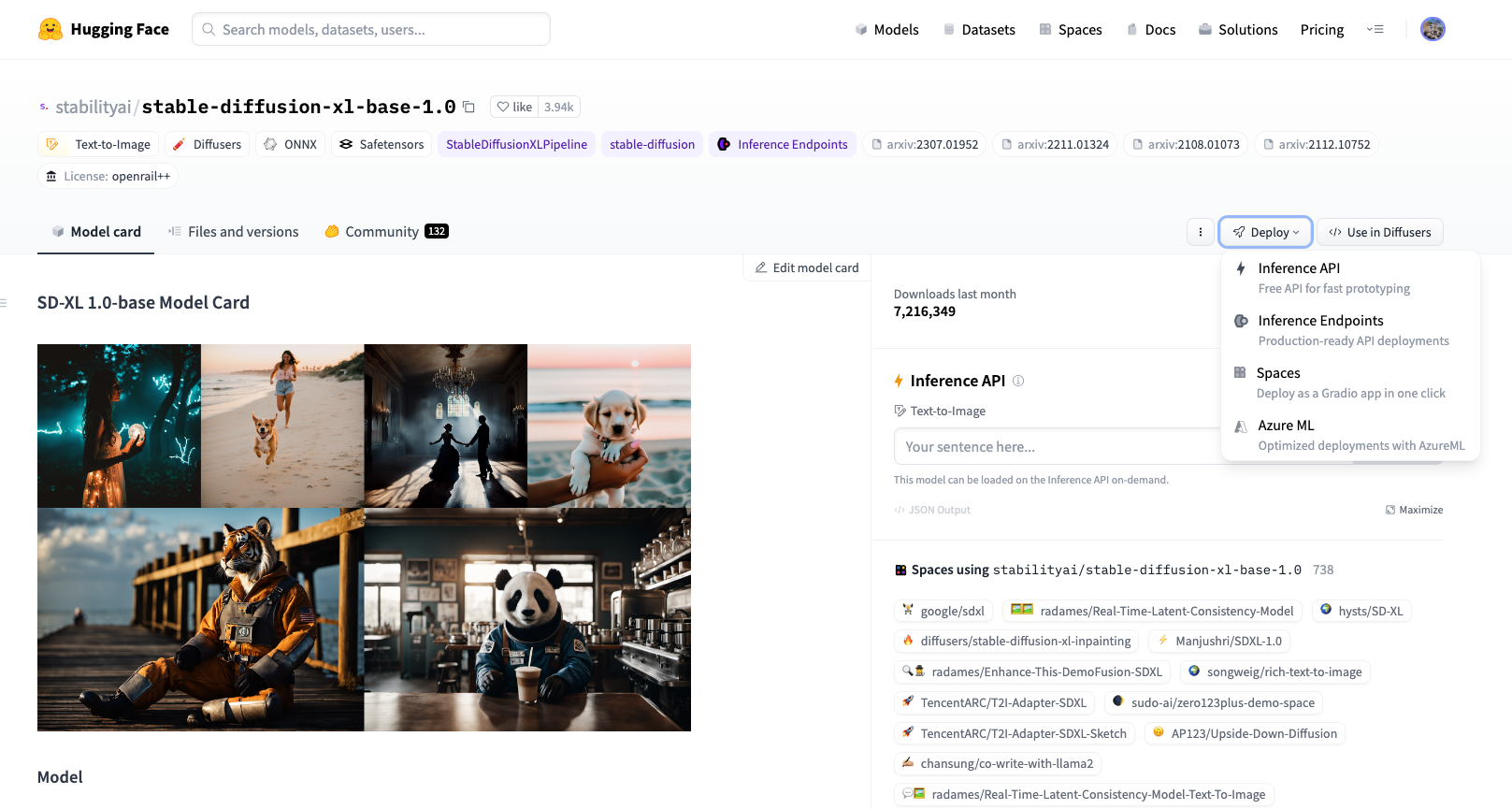Open the user profile avatar

(x=1433, y=29)
